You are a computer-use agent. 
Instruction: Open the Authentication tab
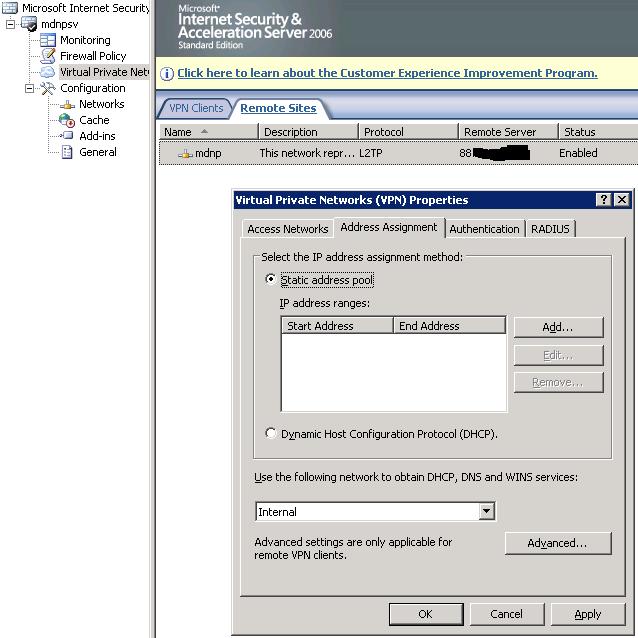484,229
